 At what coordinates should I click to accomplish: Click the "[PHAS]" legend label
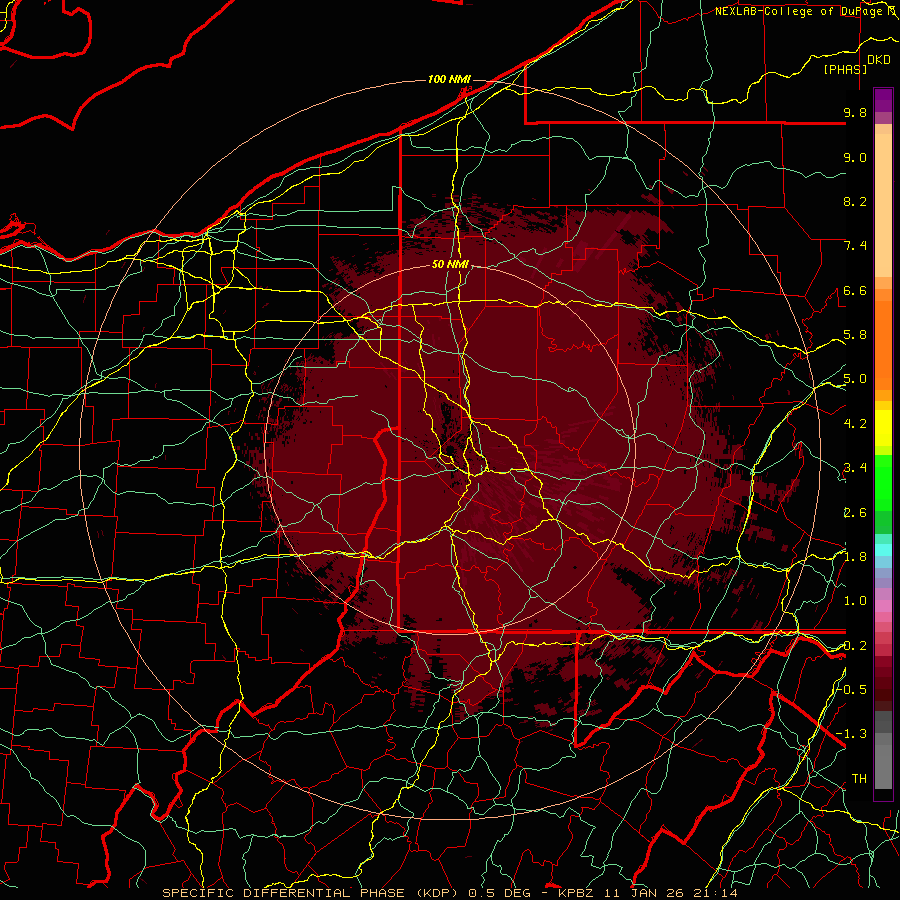(845, 69)
